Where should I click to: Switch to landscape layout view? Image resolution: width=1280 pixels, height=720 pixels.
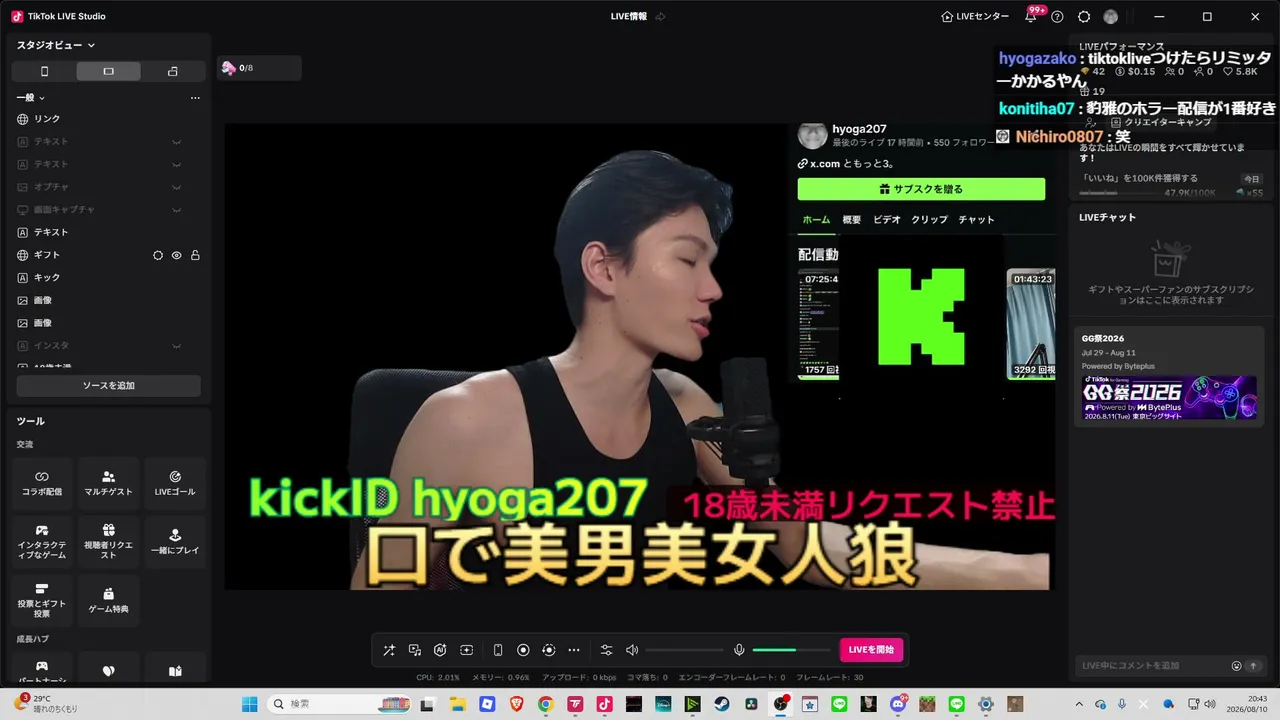coord(108,71)
